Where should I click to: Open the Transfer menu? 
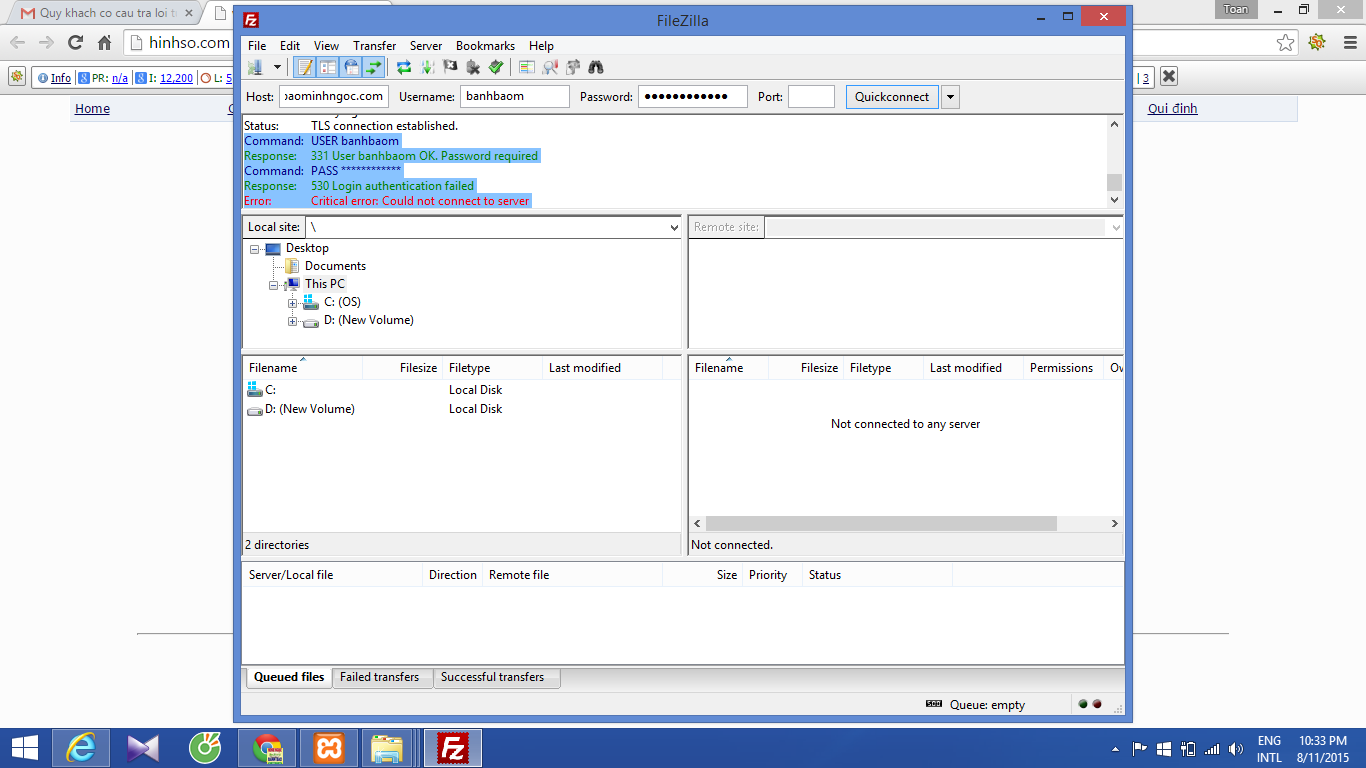pyautogui.click(x=374, y=46)
